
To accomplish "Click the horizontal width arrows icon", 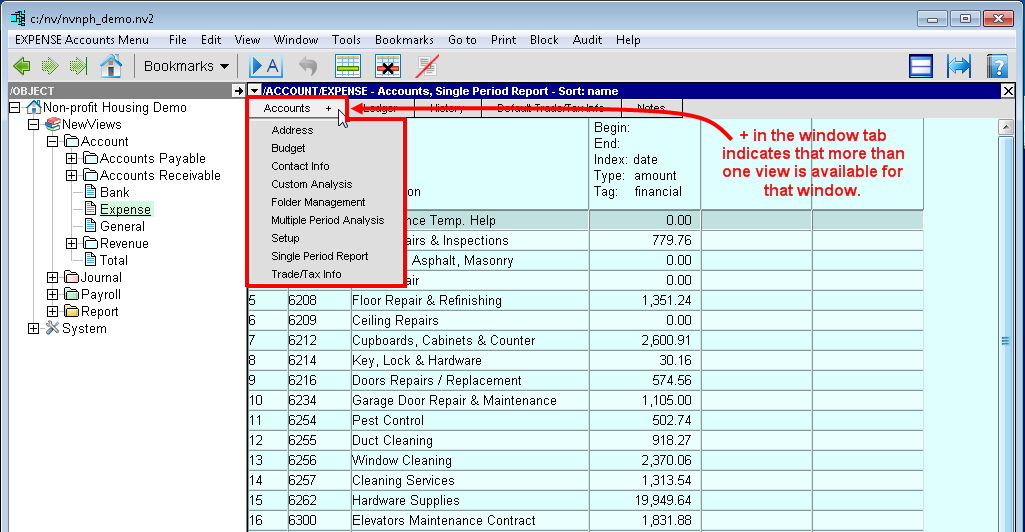I will tap(959, 66).
